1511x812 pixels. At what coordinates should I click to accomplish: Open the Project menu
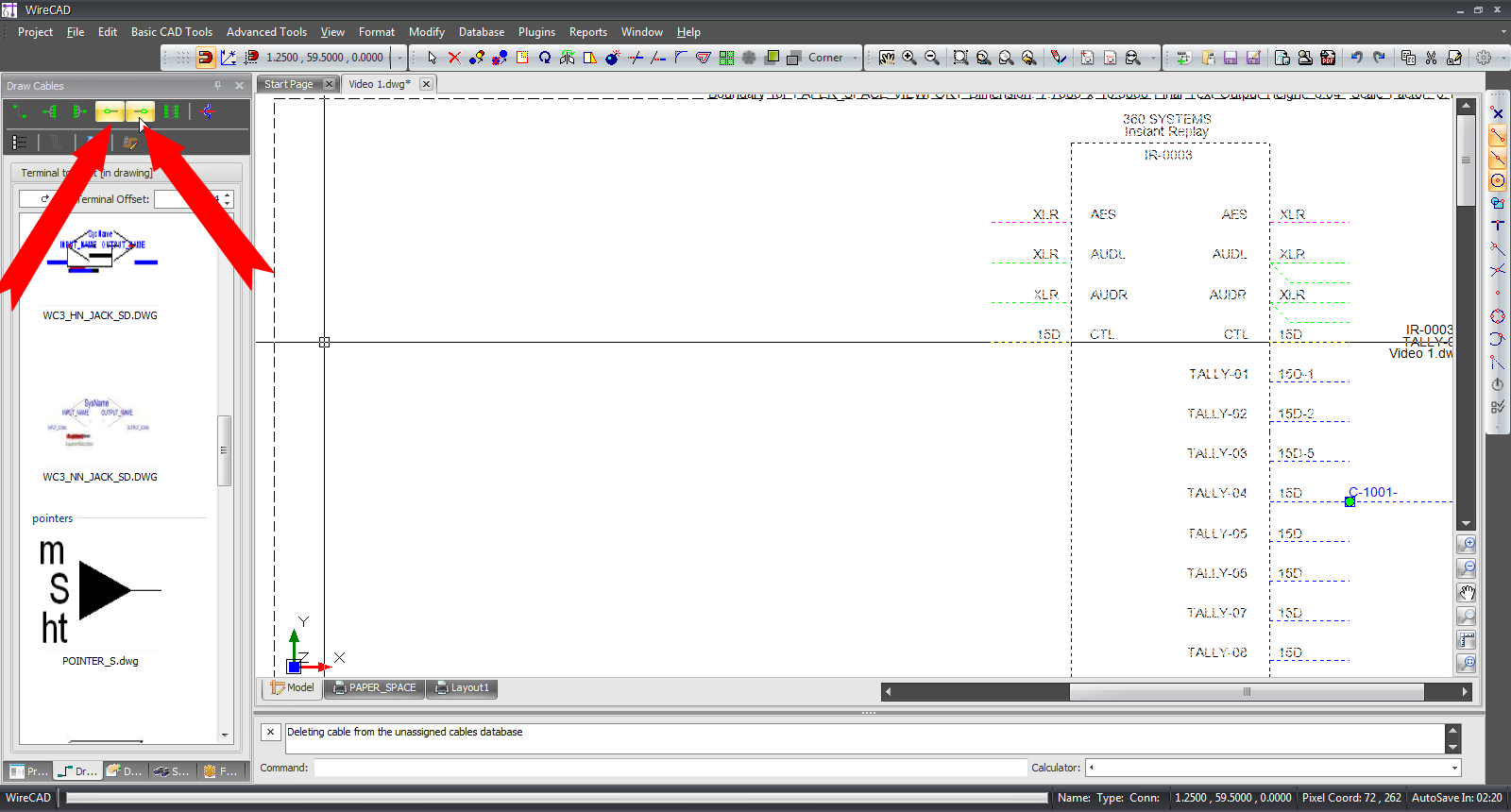pos(35,32)
